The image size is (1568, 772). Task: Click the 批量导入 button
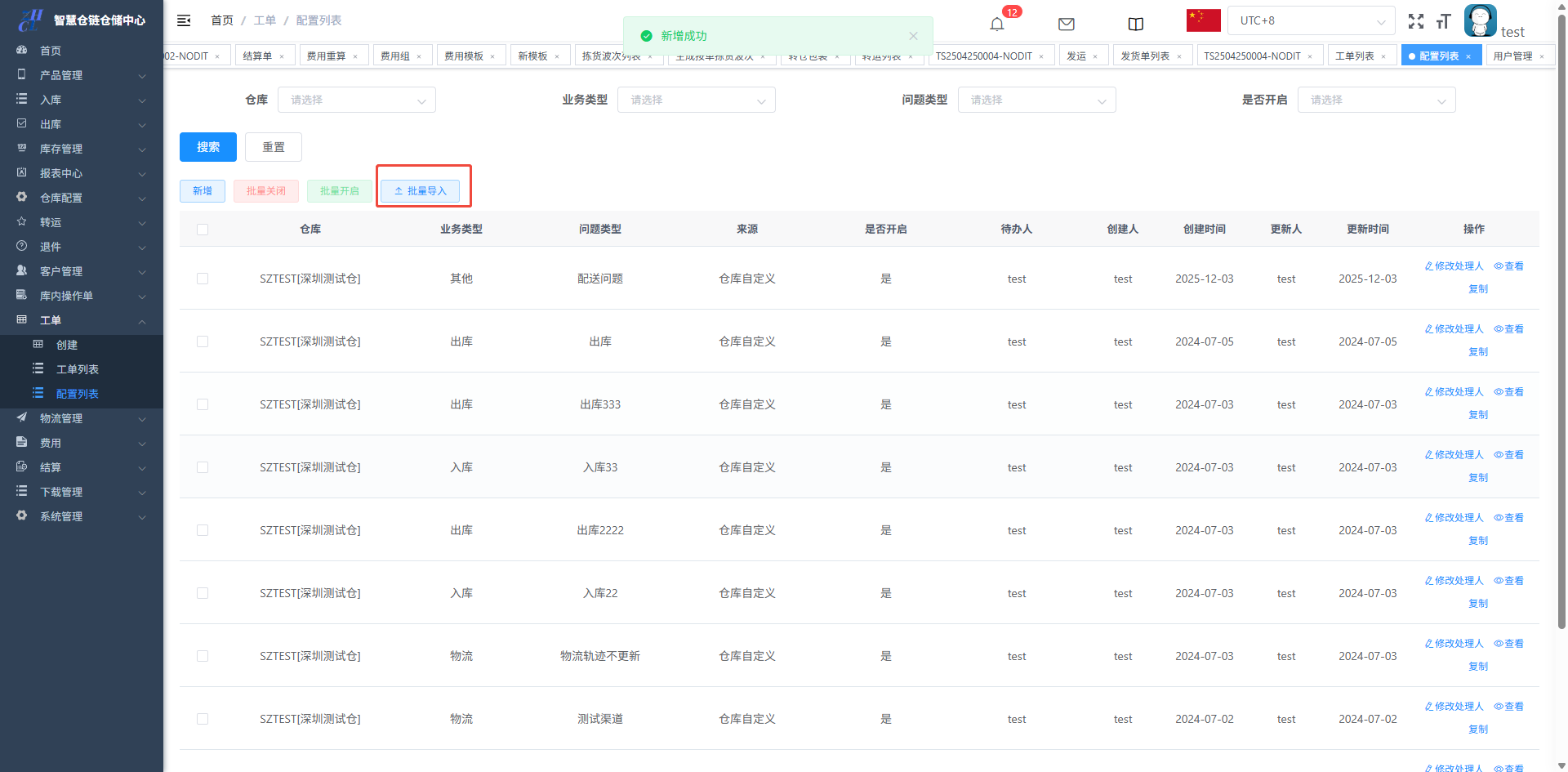click(x=421, y=191)
